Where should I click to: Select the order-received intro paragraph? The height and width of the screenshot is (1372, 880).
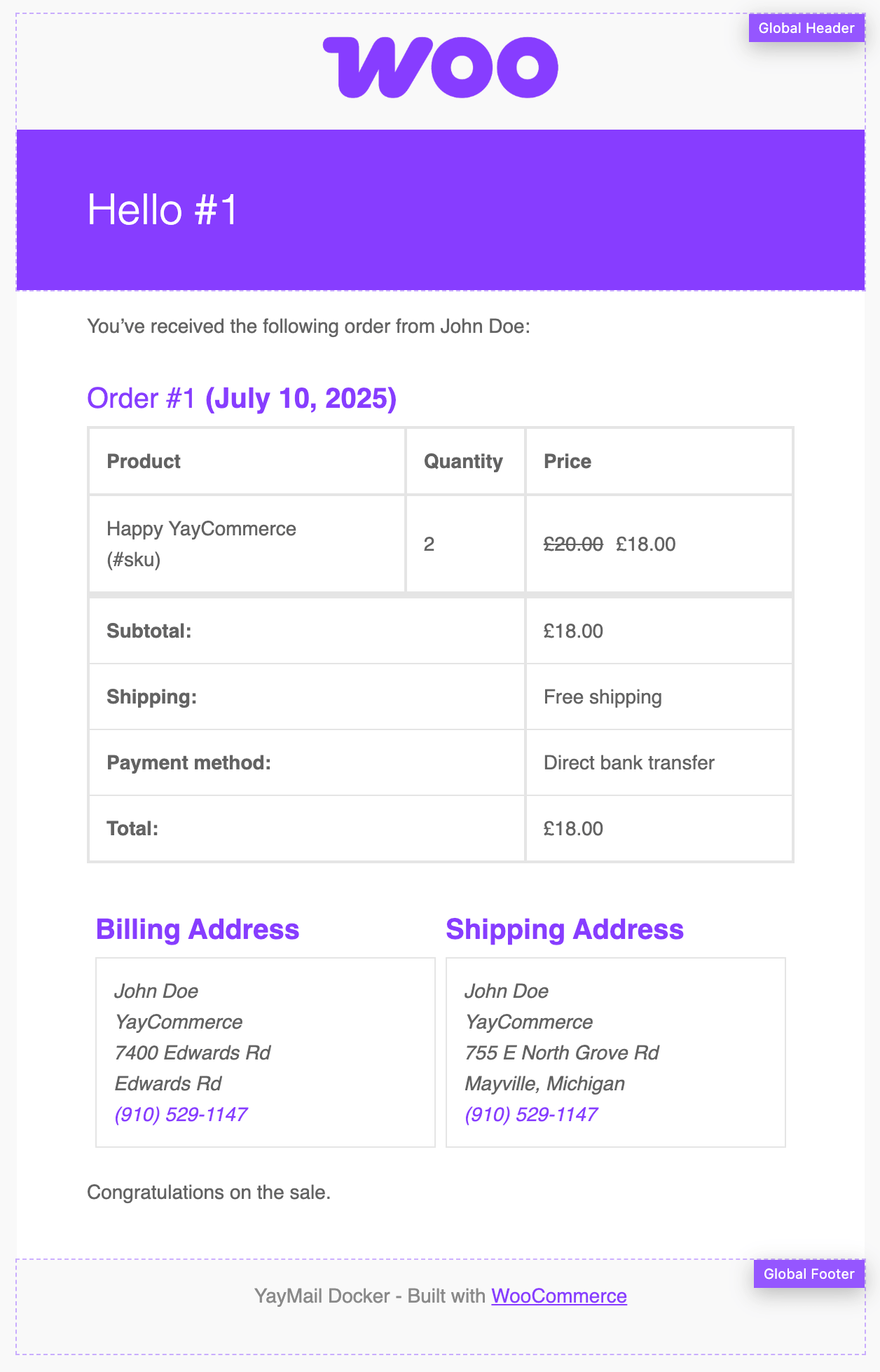pos(308,327)
